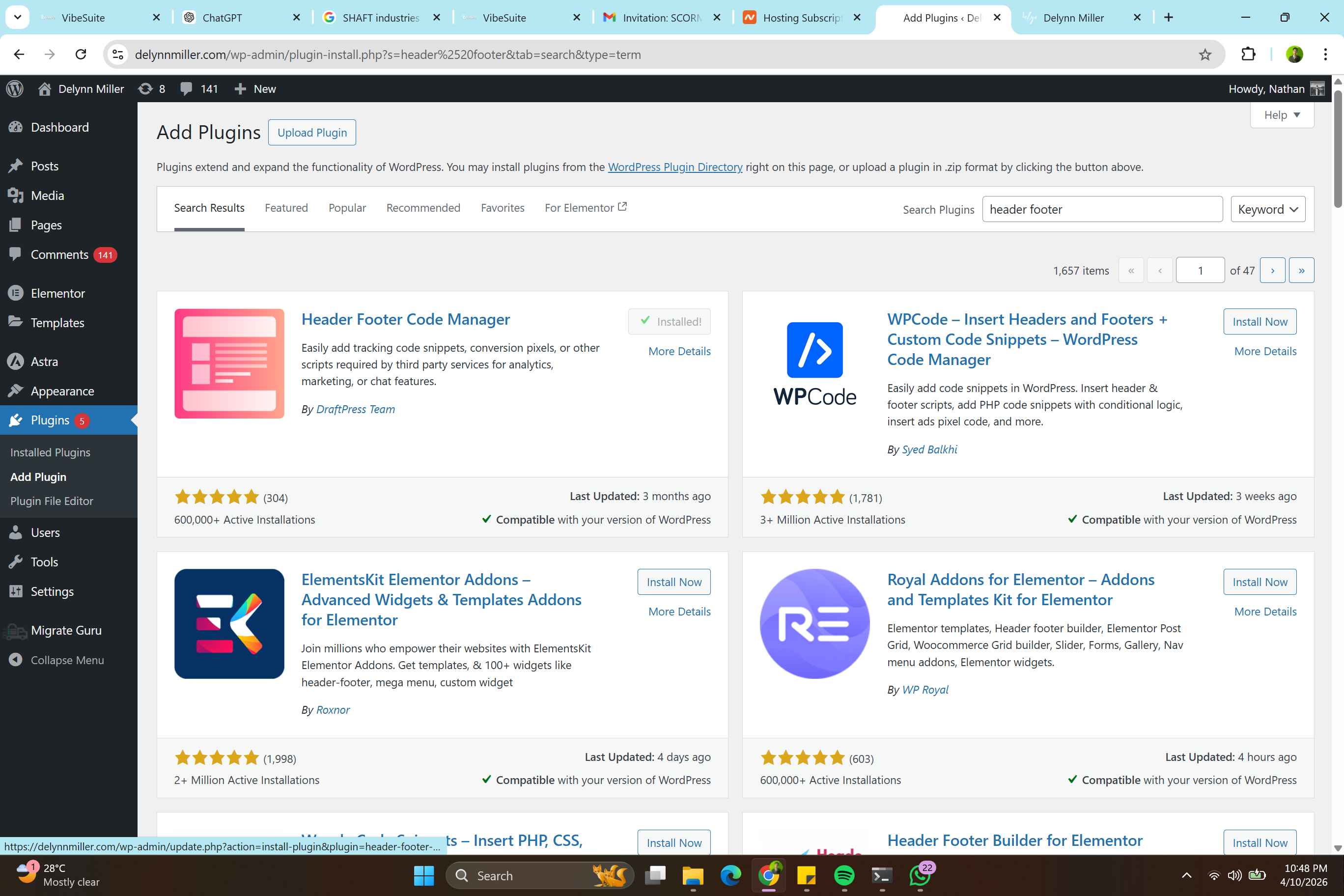The height and width of the screenshot is (896, 1344).
Task: Reload the page in Chrome
Action: pos(81,55)
